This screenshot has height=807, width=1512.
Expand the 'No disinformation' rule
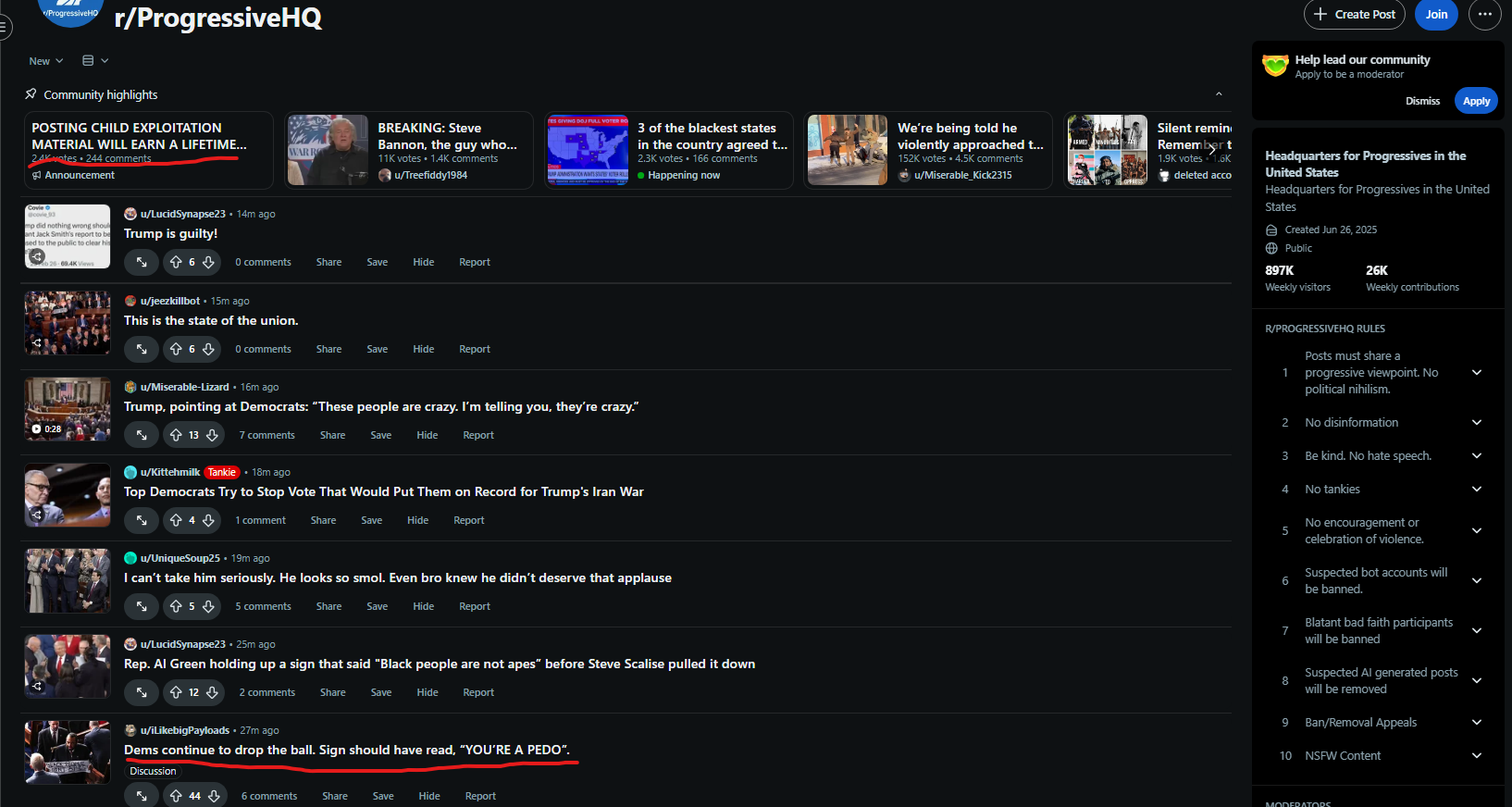click(x=1477, y=423)
